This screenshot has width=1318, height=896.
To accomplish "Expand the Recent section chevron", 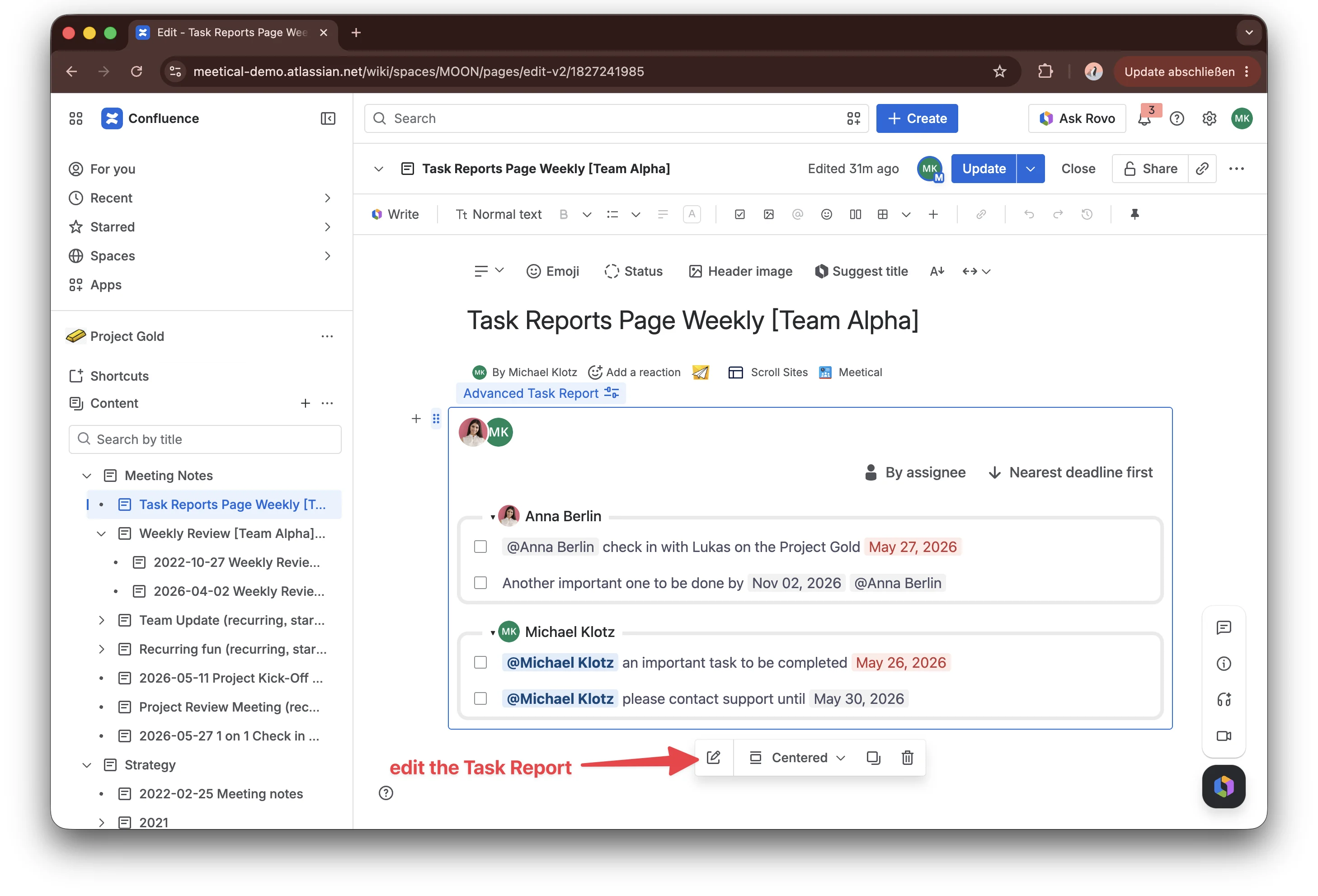I will pos(327,198).
